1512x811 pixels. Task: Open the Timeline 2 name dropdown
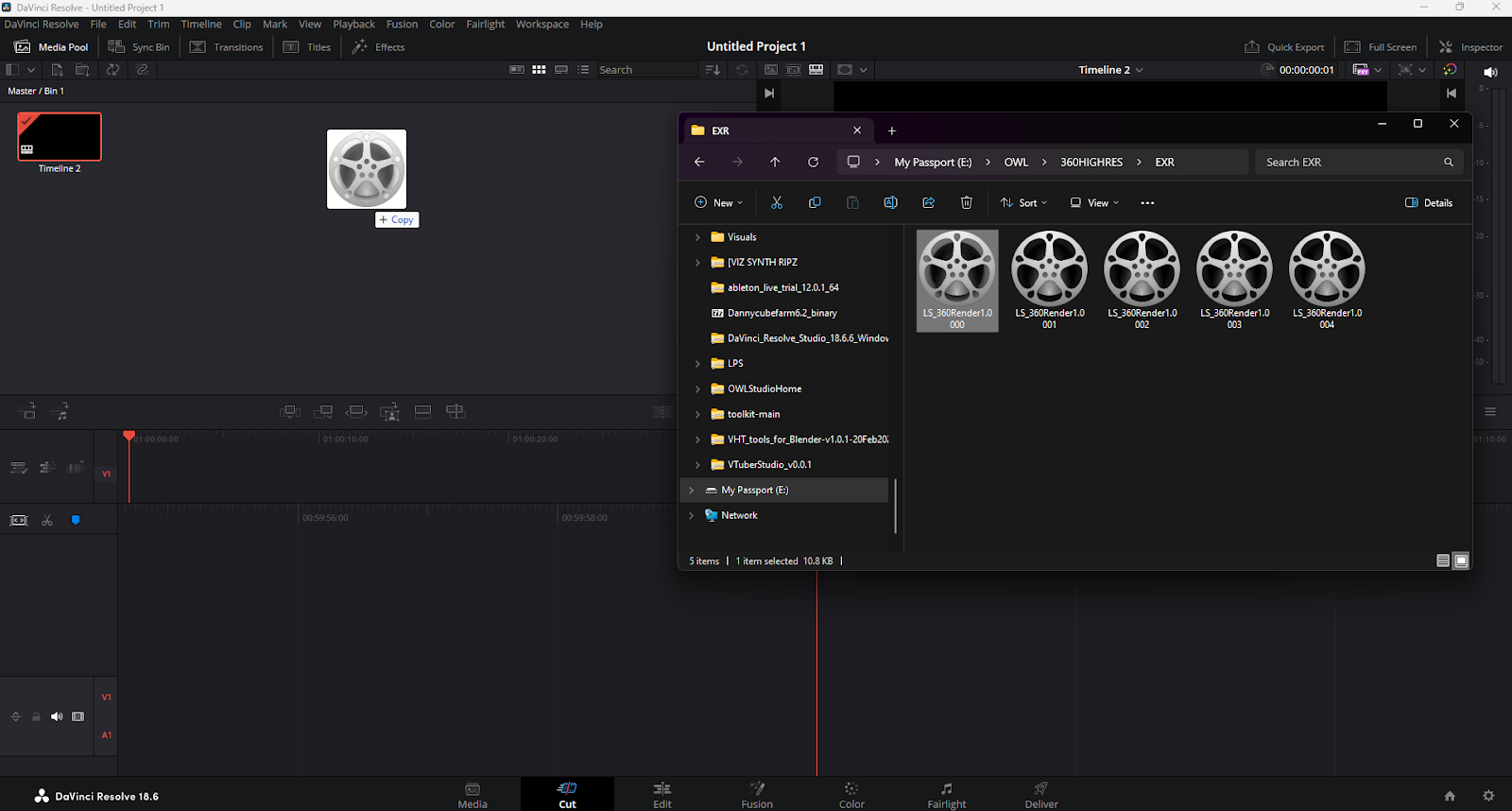pos(1111,70)
